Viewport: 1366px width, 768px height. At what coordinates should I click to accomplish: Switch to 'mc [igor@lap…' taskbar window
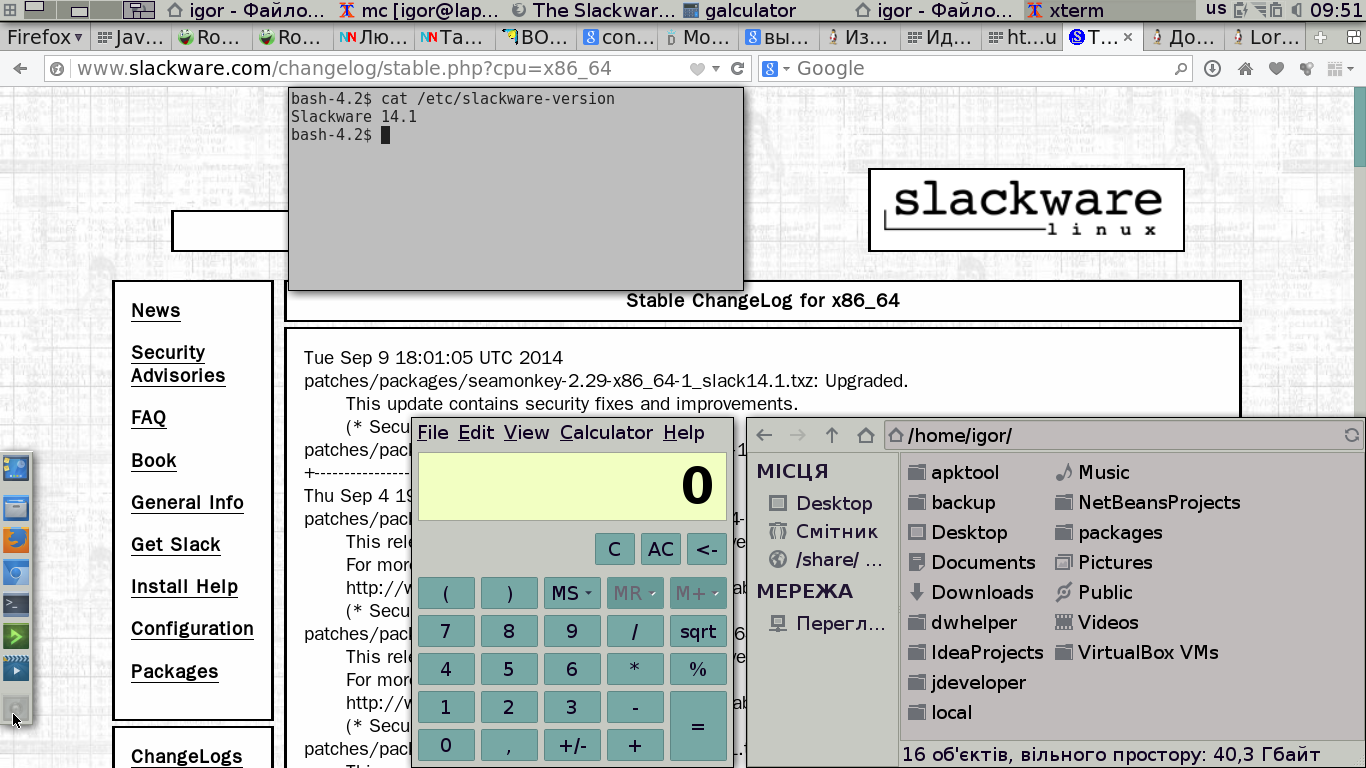[419, 11]
